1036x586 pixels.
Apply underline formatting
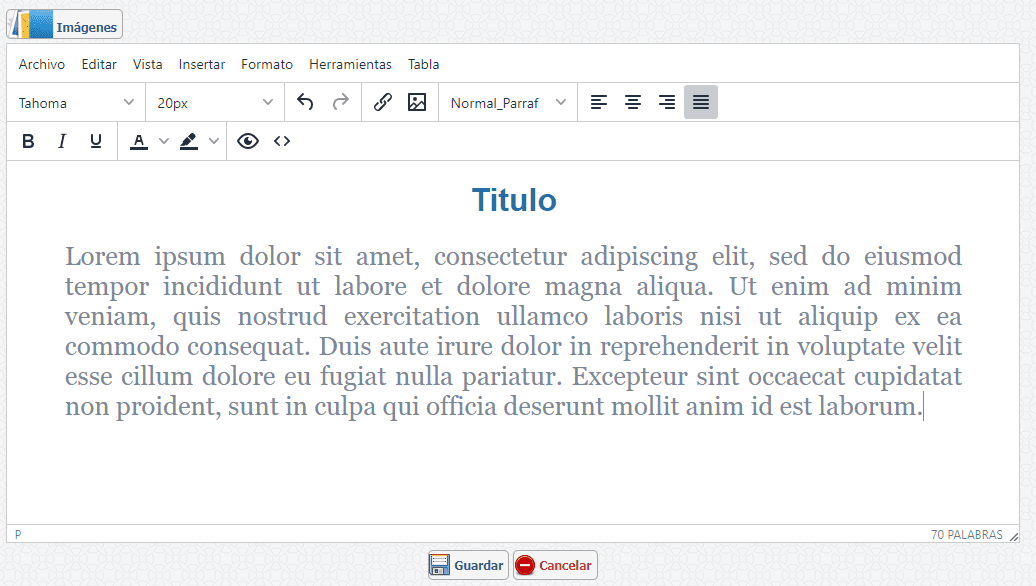[95, 140]
